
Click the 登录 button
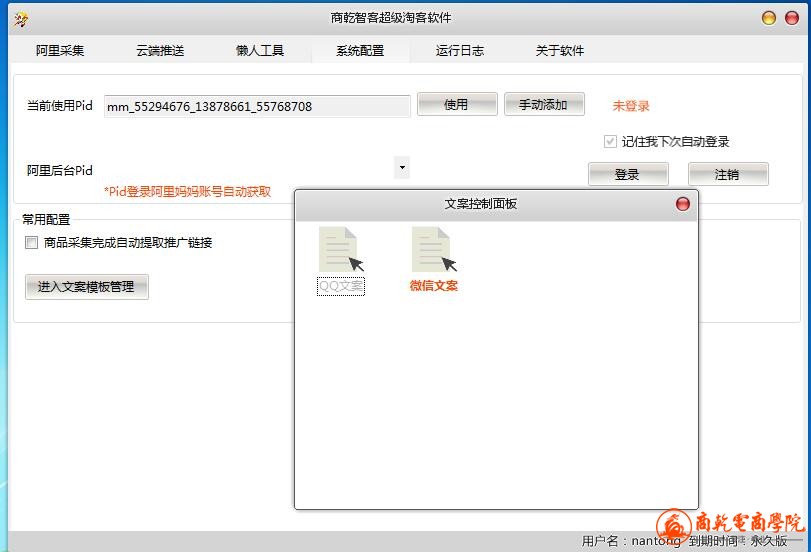pos(627,175)
